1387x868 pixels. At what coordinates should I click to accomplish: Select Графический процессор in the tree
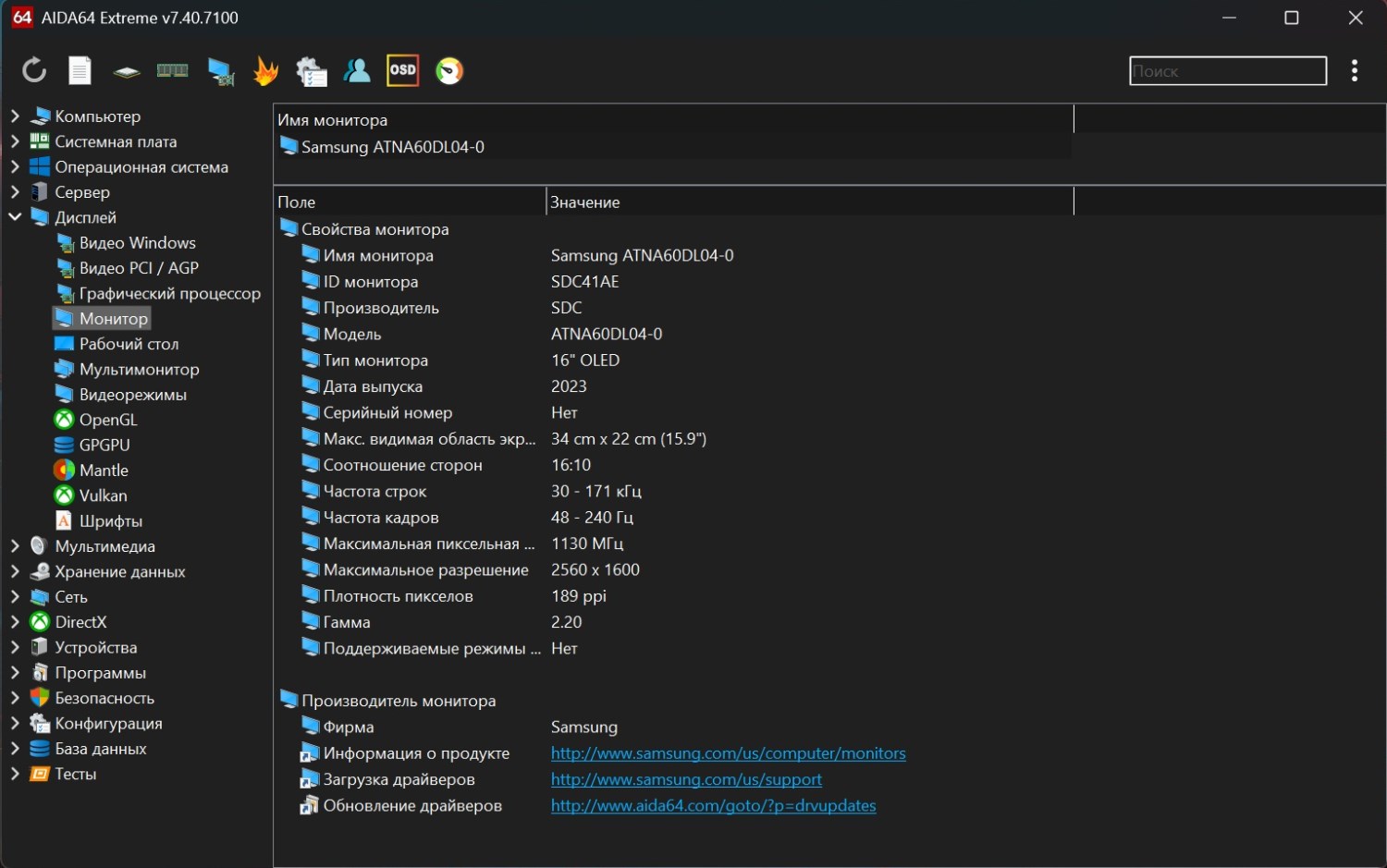pos(169,293)
